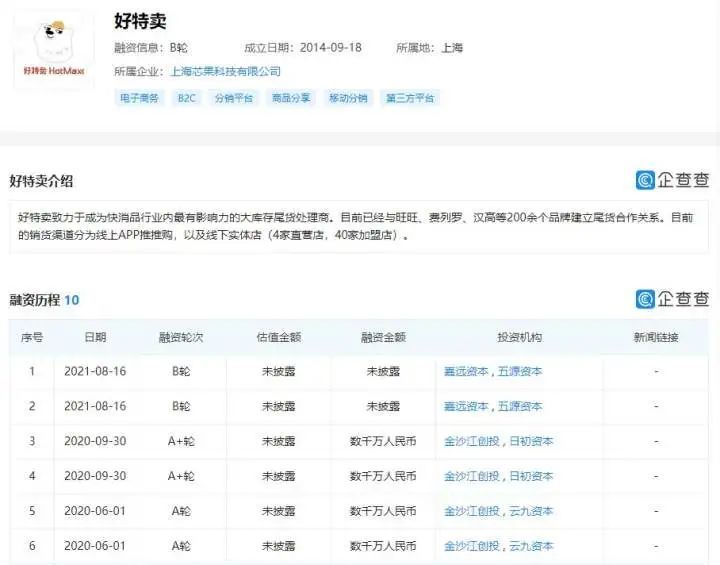
Task: Select the 电子商务 tag
Action: pyautogui.click(x=139, y=98)
